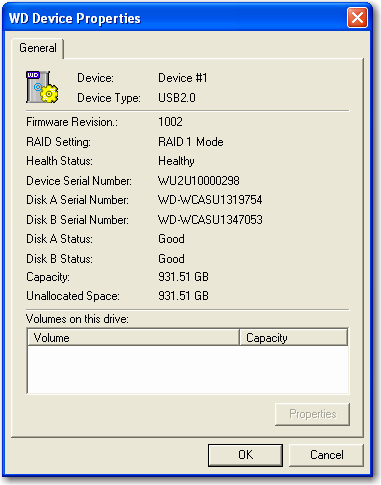Screen dimensions: 381x485
Task: Select the General tab
Action: [38, 48]
